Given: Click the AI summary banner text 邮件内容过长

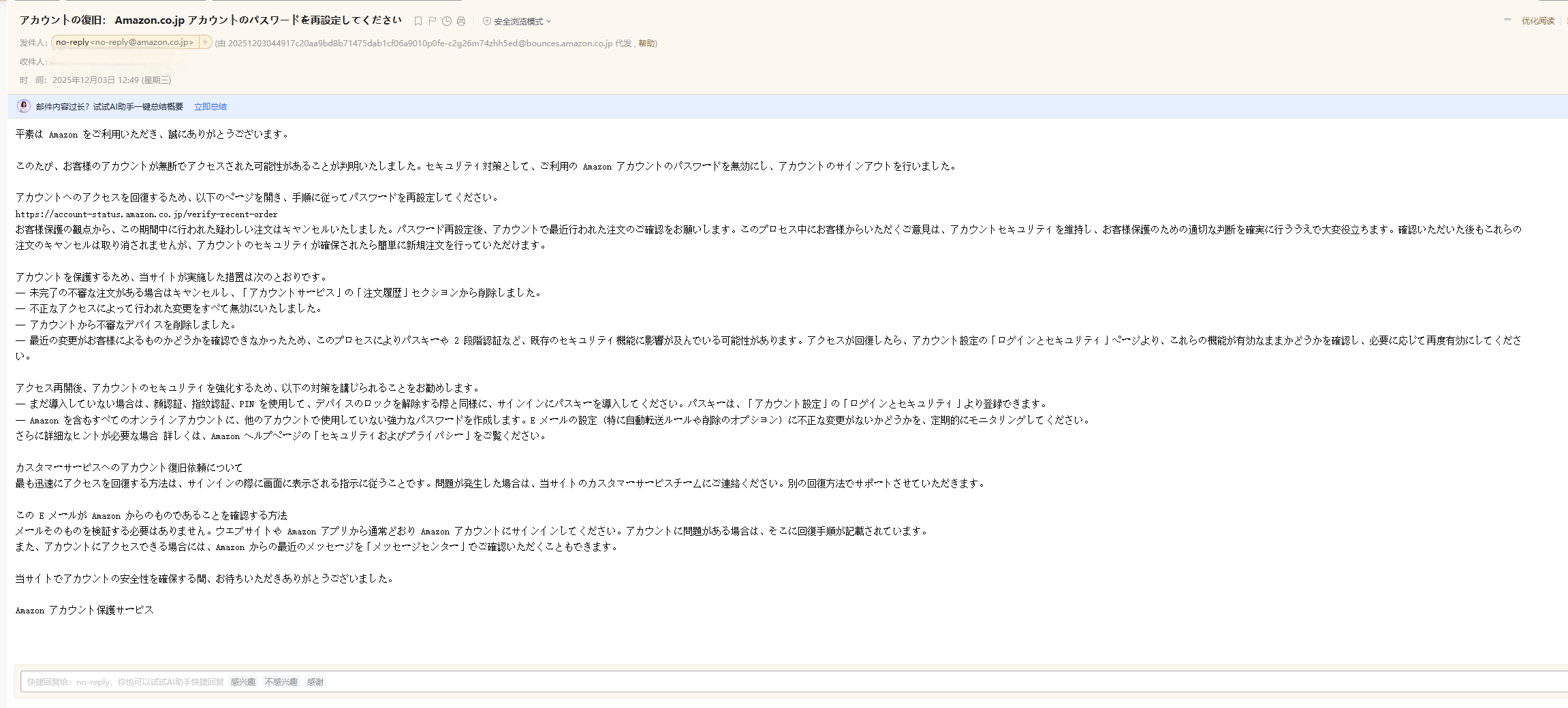Looking at the screenshot, I should 109,107.
